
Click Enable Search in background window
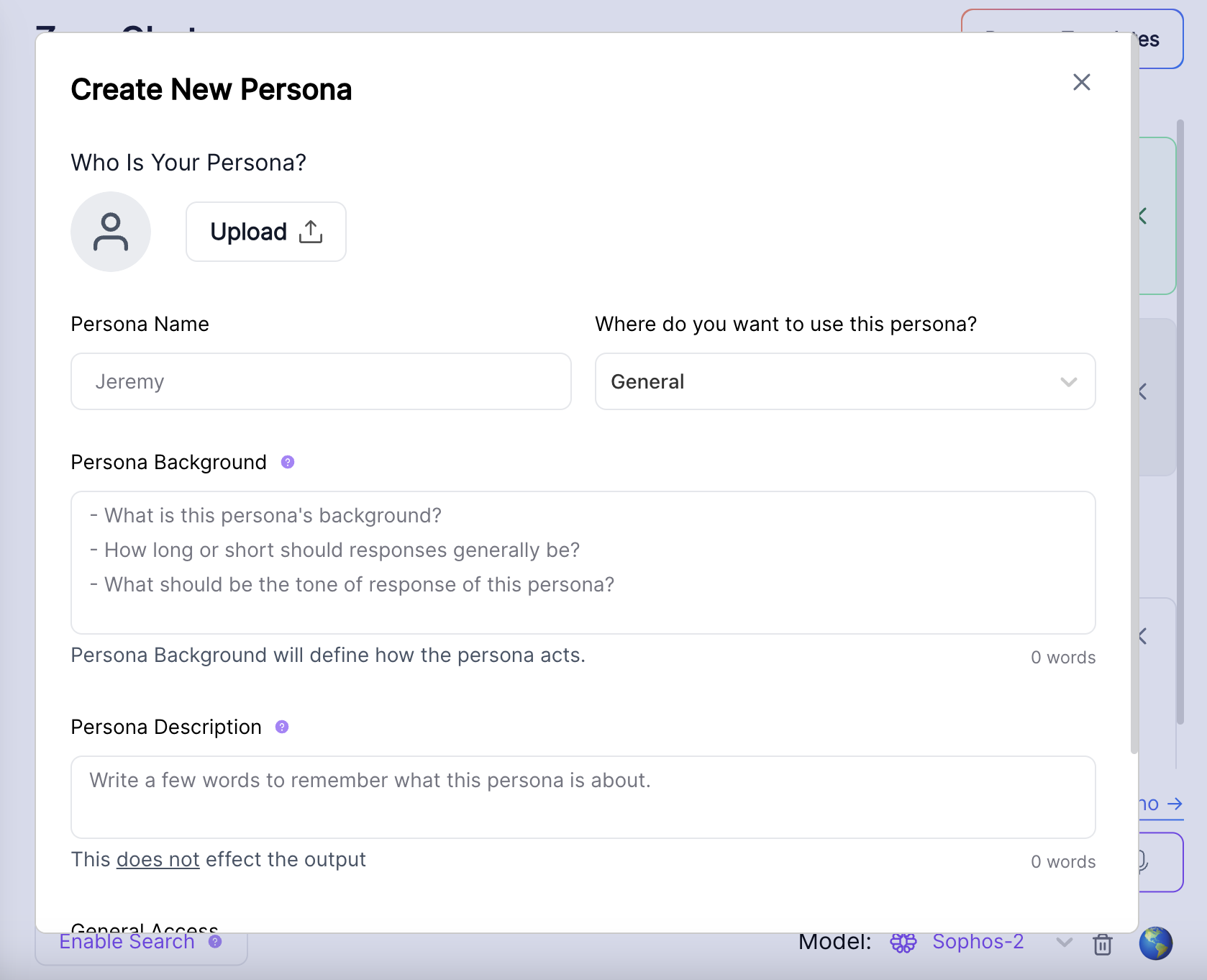(x=127, y=942)
